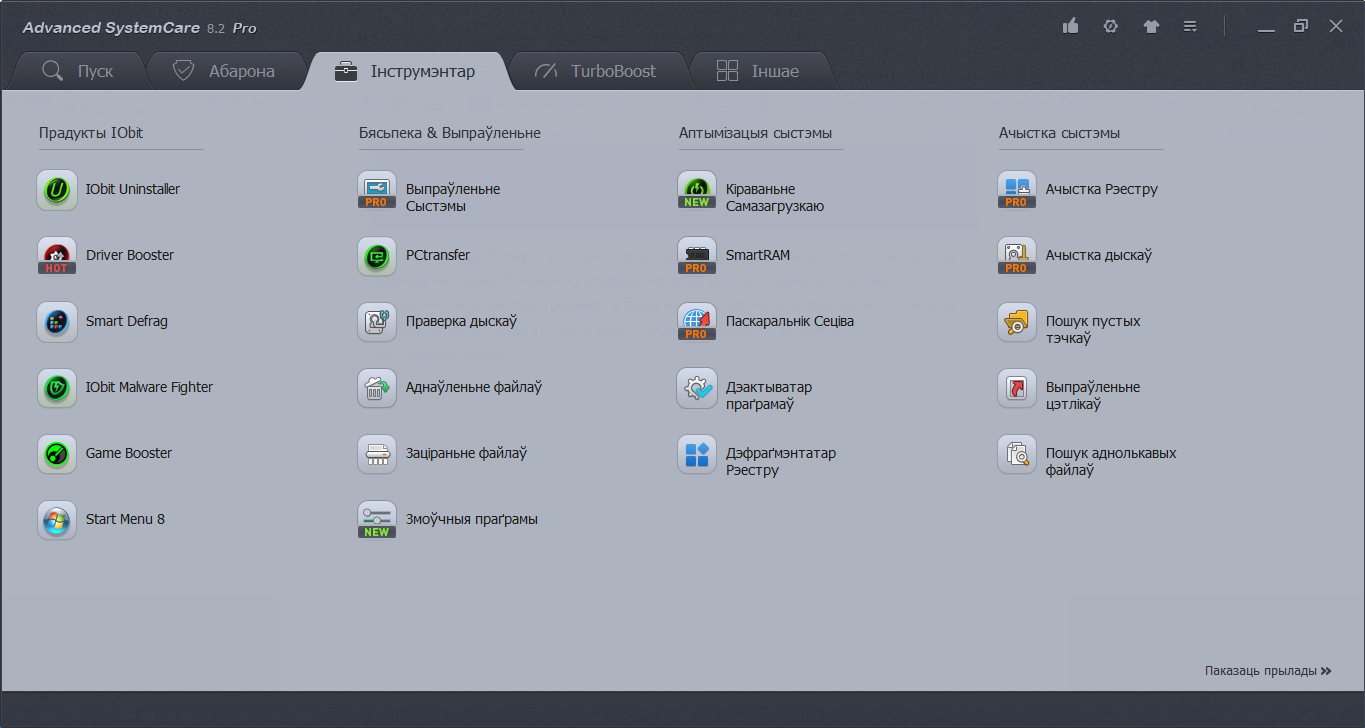This screenshot has height=728, width=1365.
Task: Click the skin T-shirt icon
Action: (x=1151, y=26)
